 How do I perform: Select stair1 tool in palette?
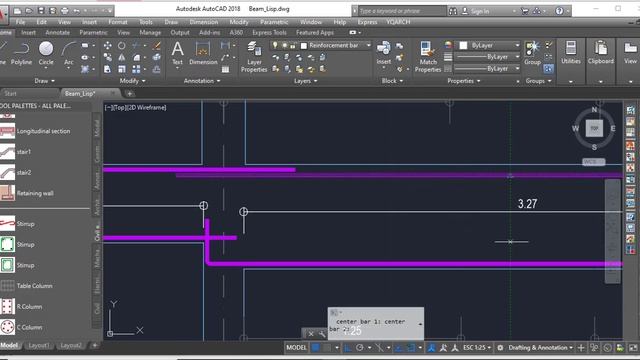(16, 152)
